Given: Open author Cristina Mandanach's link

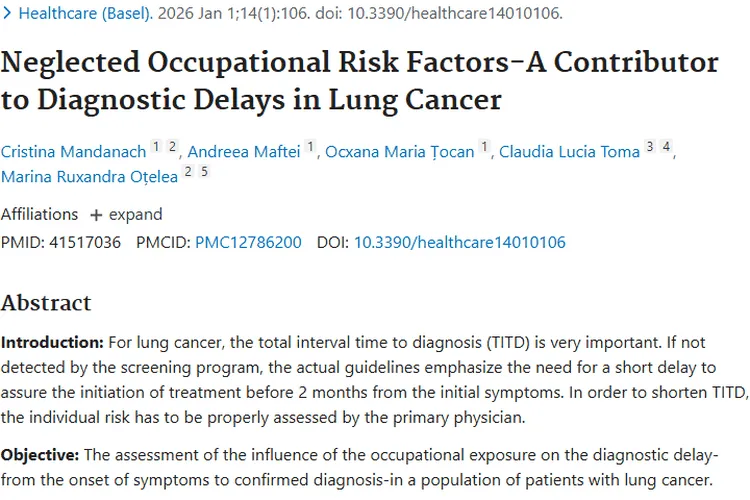Looking at the screenshot, I should 73,152.
